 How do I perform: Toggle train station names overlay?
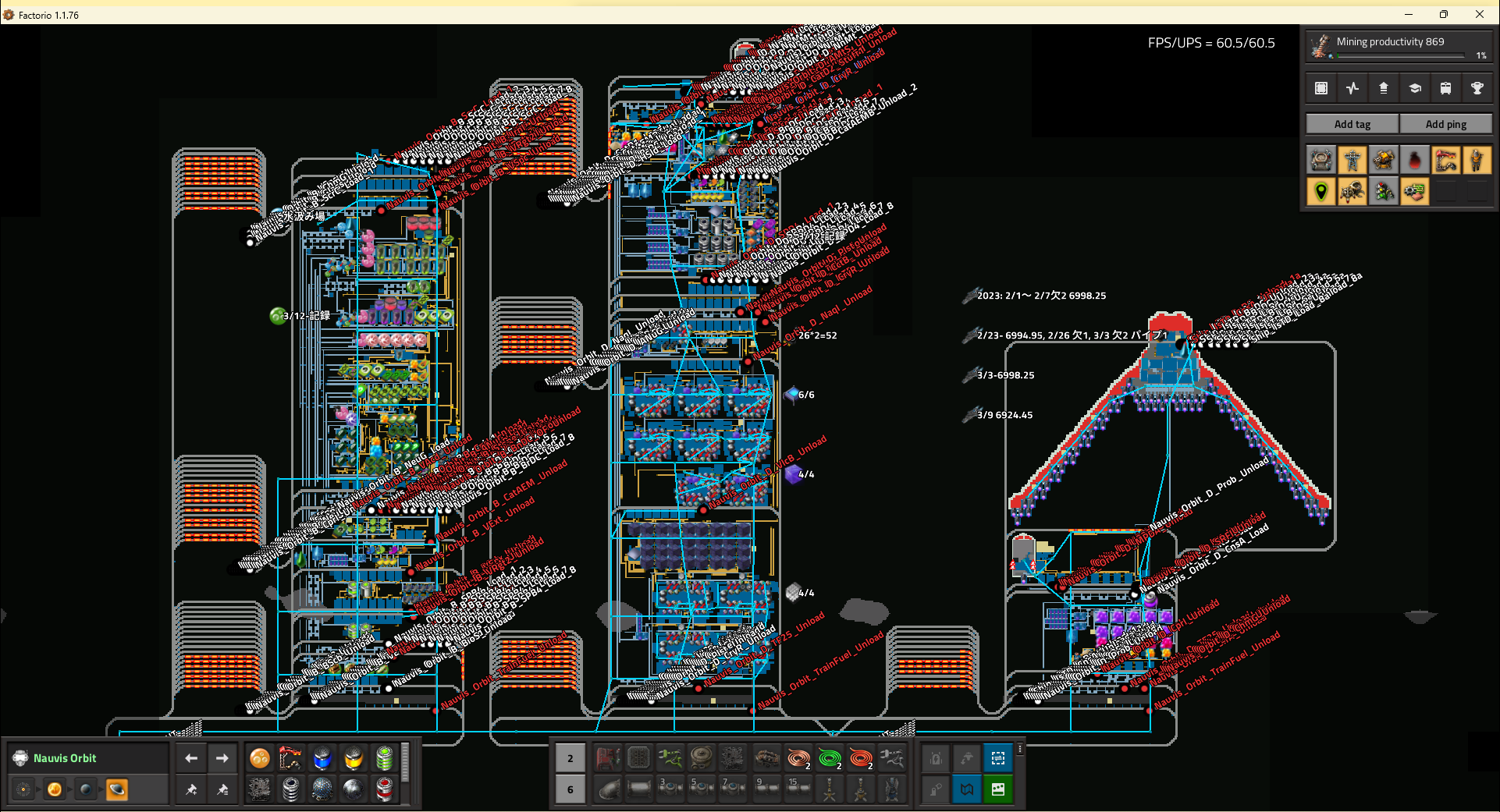click(x=1445, y=160)
